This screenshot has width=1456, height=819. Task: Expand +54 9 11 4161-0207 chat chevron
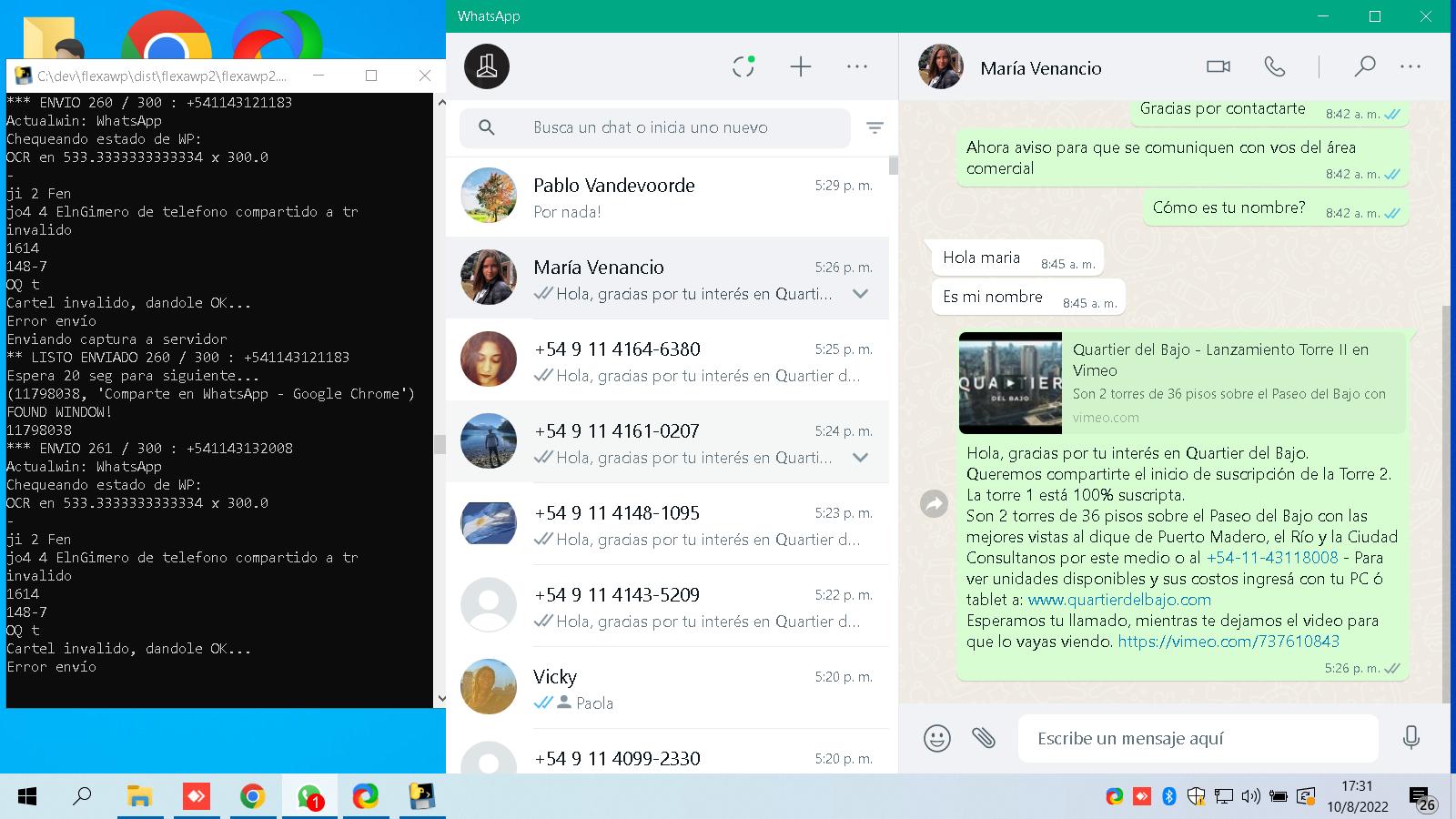tap(860, 458)
